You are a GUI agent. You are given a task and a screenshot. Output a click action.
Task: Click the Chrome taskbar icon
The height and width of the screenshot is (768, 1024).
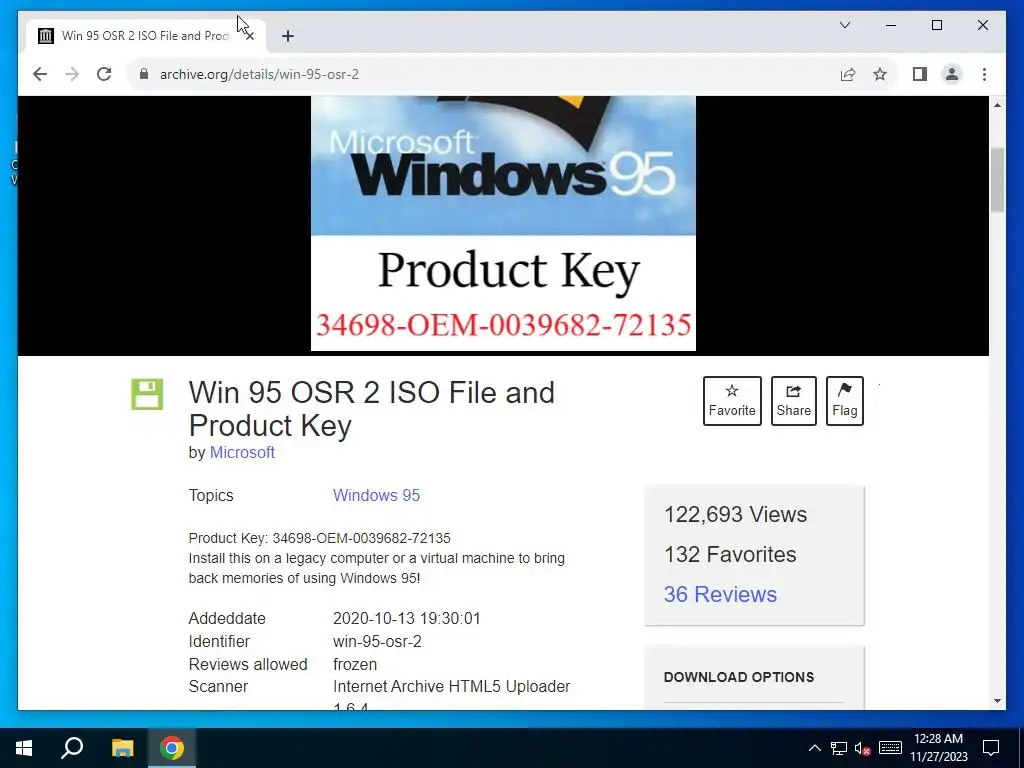pos(172,748)
